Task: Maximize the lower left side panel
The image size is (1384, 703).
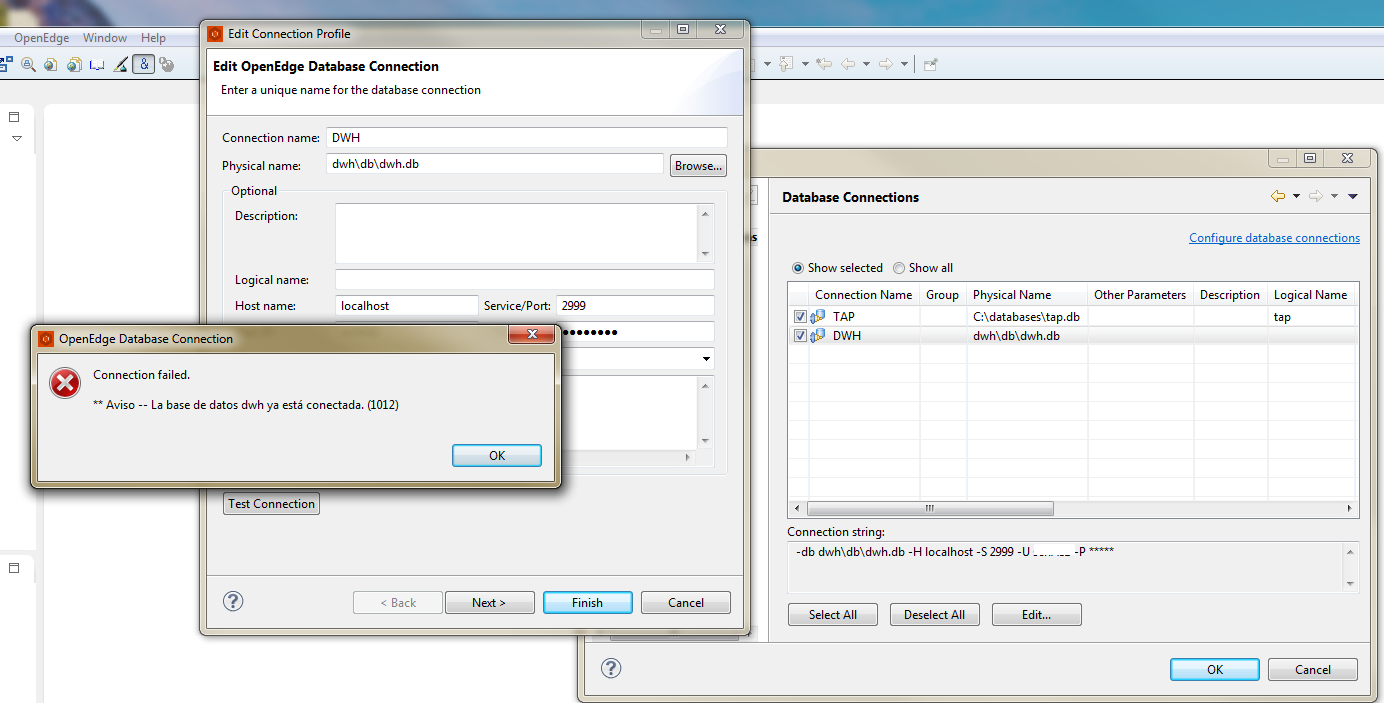Action: 14,567
